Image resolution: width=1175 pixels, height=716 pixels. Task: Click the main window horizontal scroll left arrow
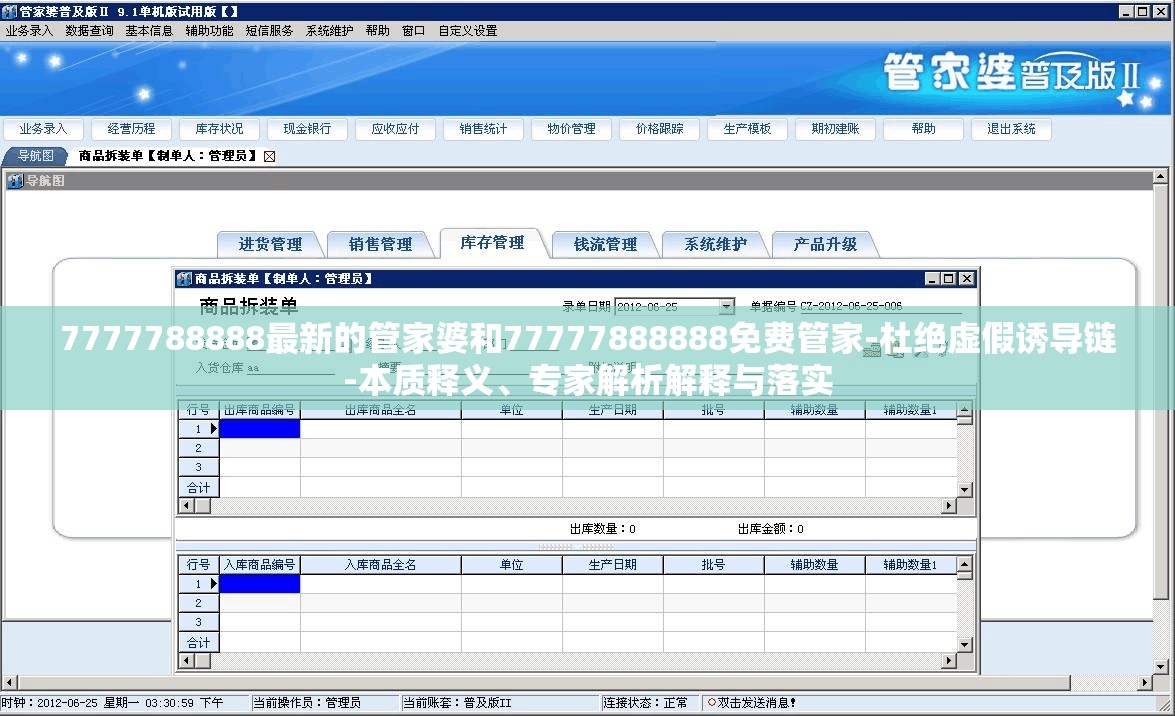[x=10, y=683]
